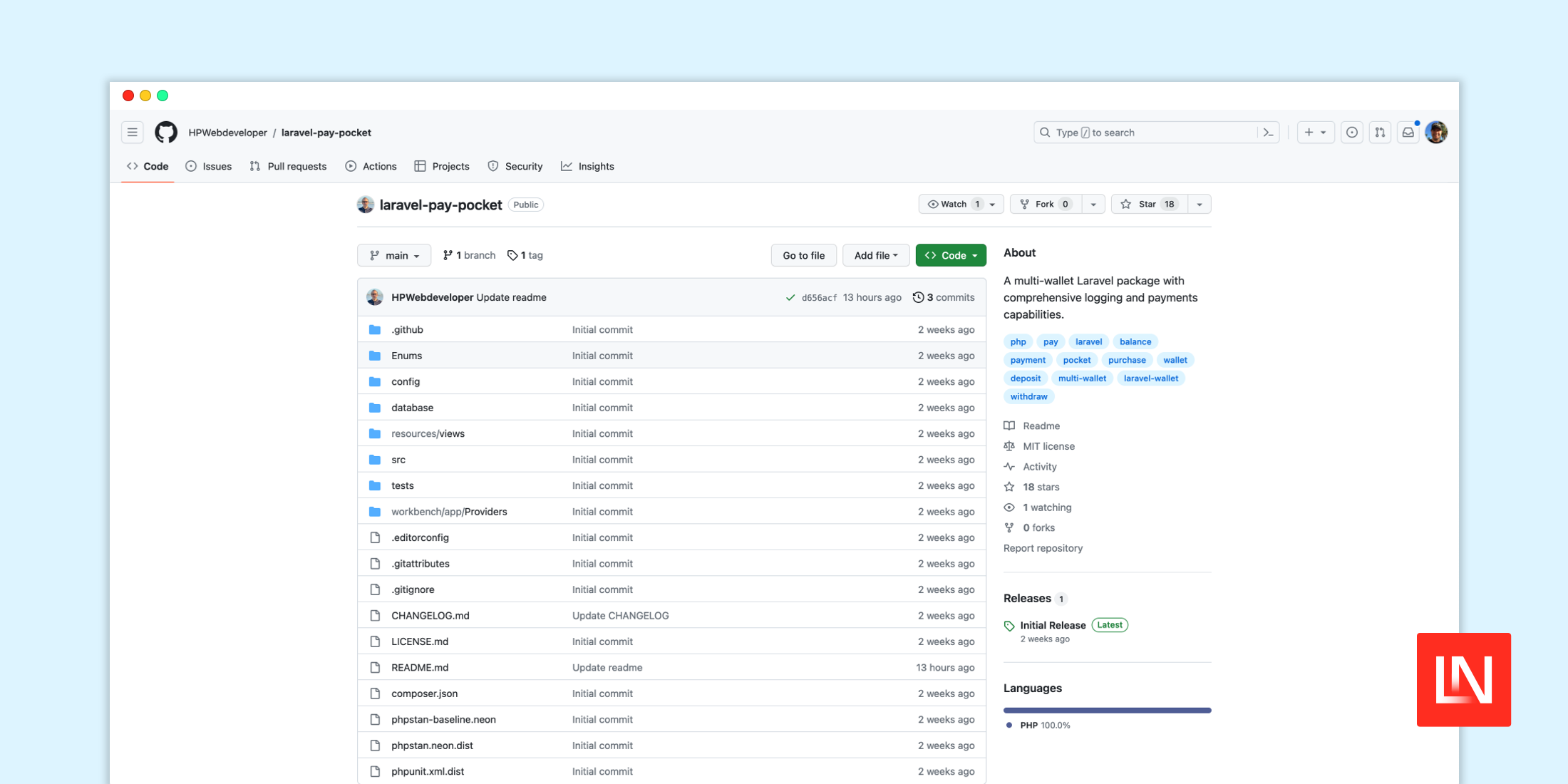Open the workbench/app/Providers folder
1568x784 pixels.
[x=449, y=512]
